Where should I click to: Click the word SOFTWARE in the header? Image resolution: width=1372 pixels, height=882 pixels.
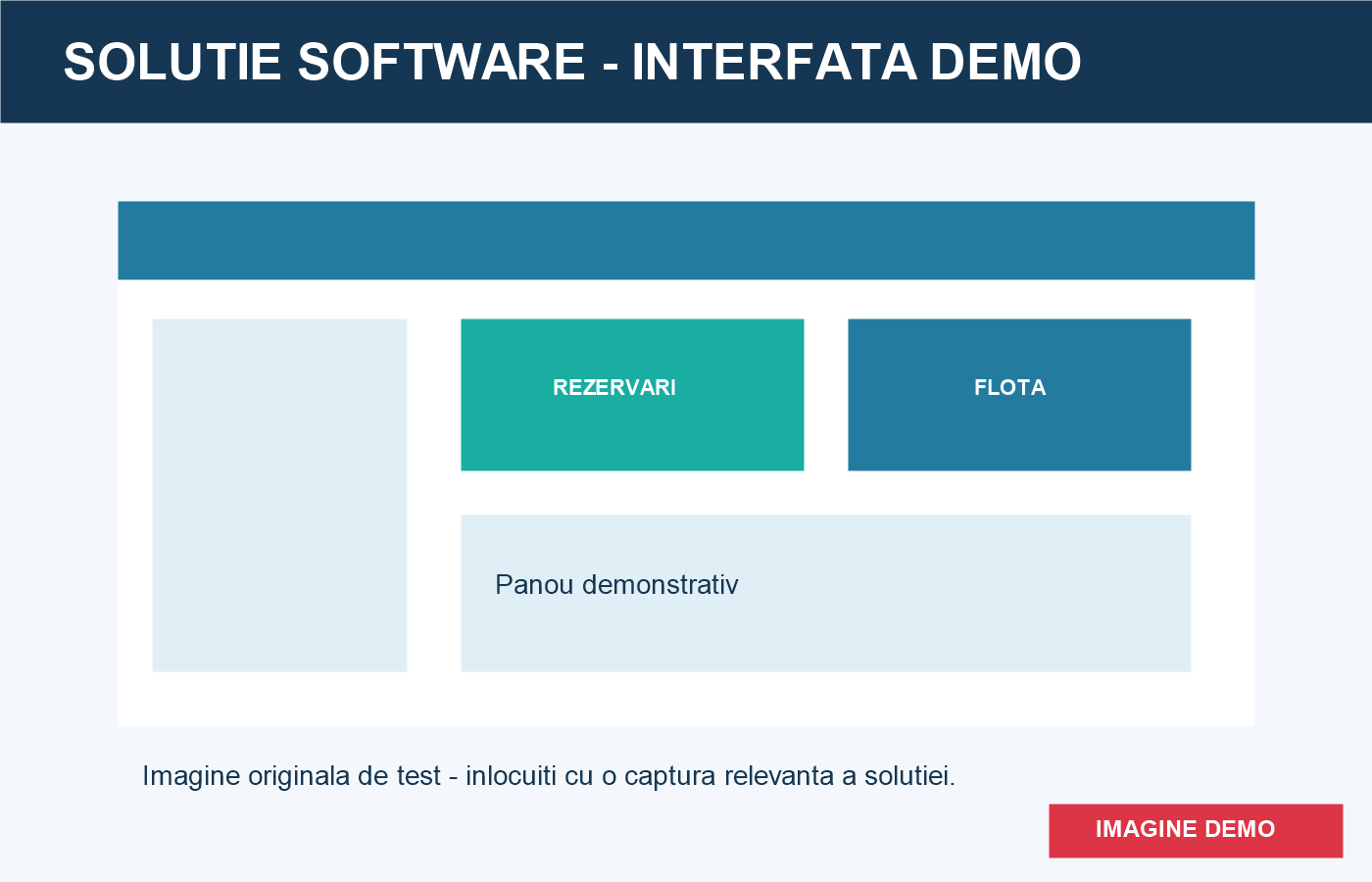441,62
